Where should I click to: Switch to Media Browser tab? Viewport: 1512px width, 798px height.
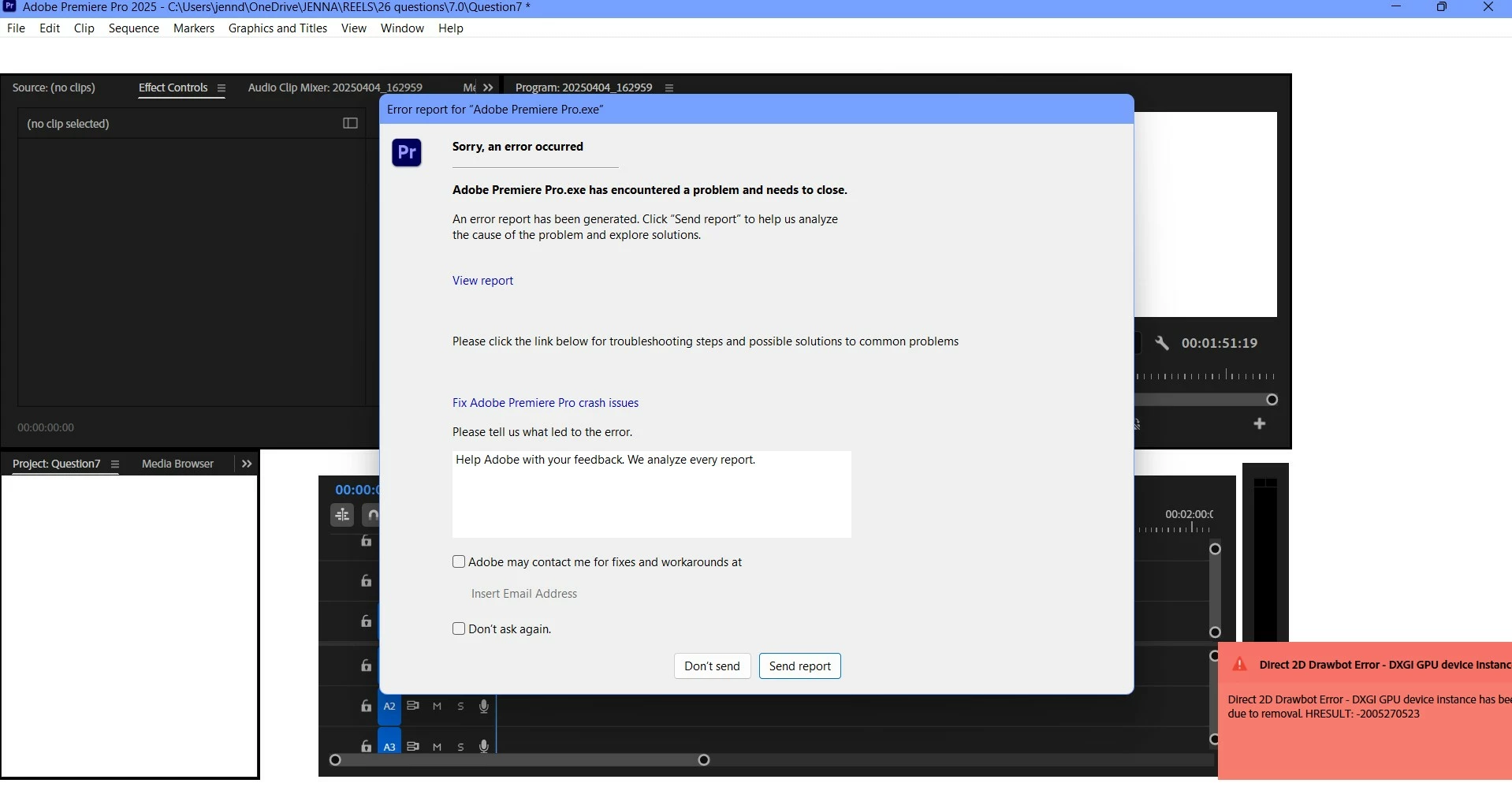pyautogui.click(x=177, y=464)
